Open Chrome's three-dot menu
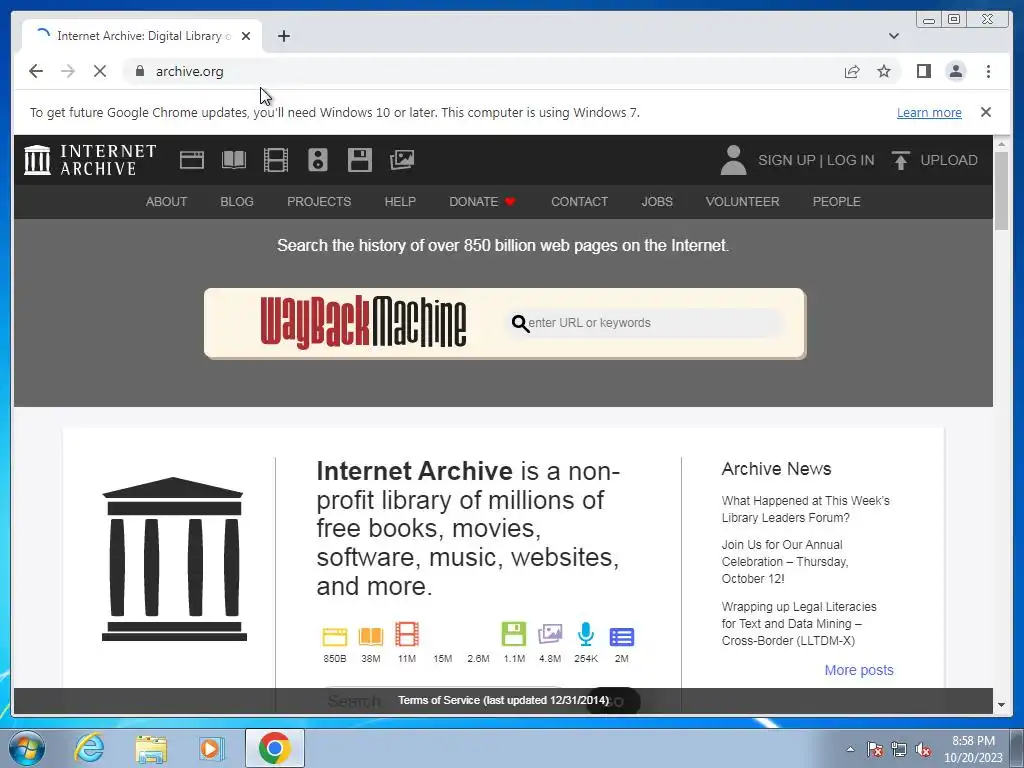 (988, 71)
